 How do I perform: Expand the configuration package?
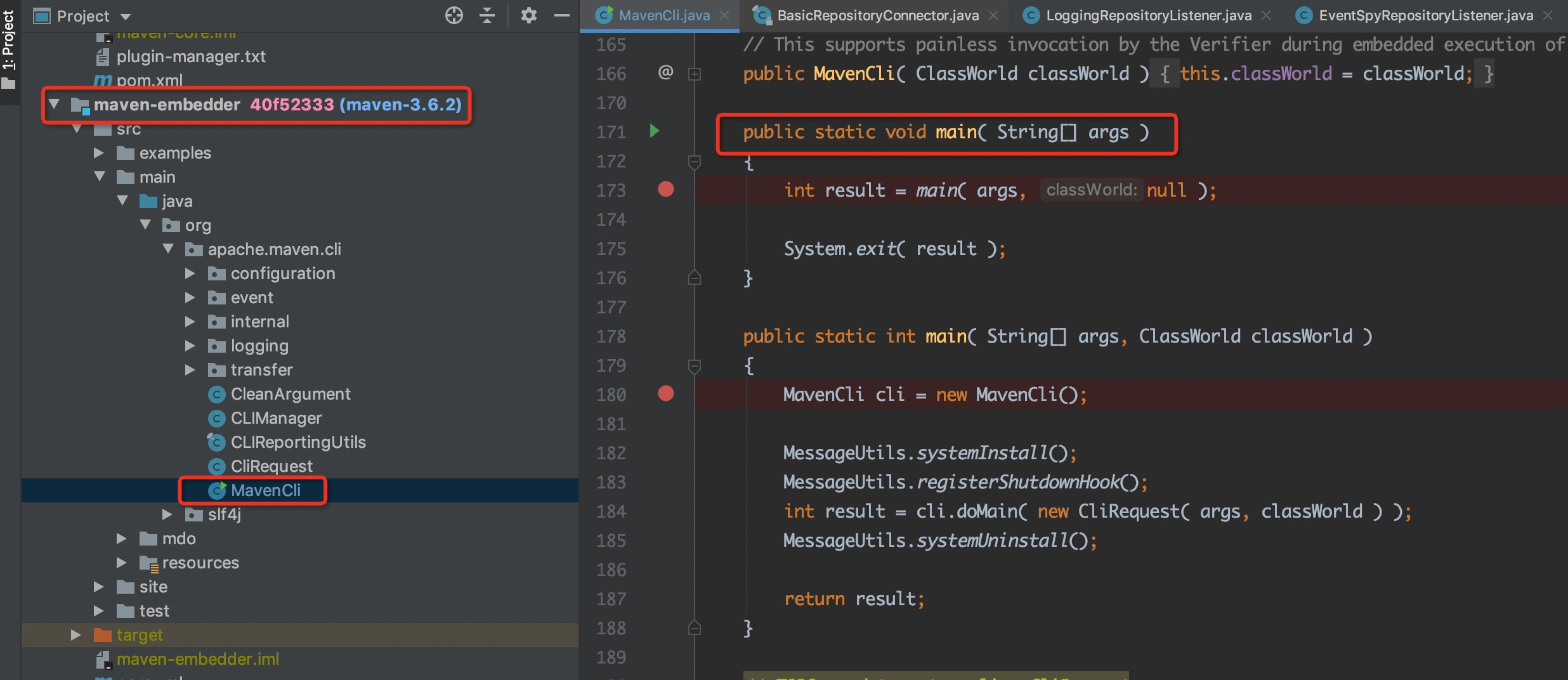click(x=190, y=273)
